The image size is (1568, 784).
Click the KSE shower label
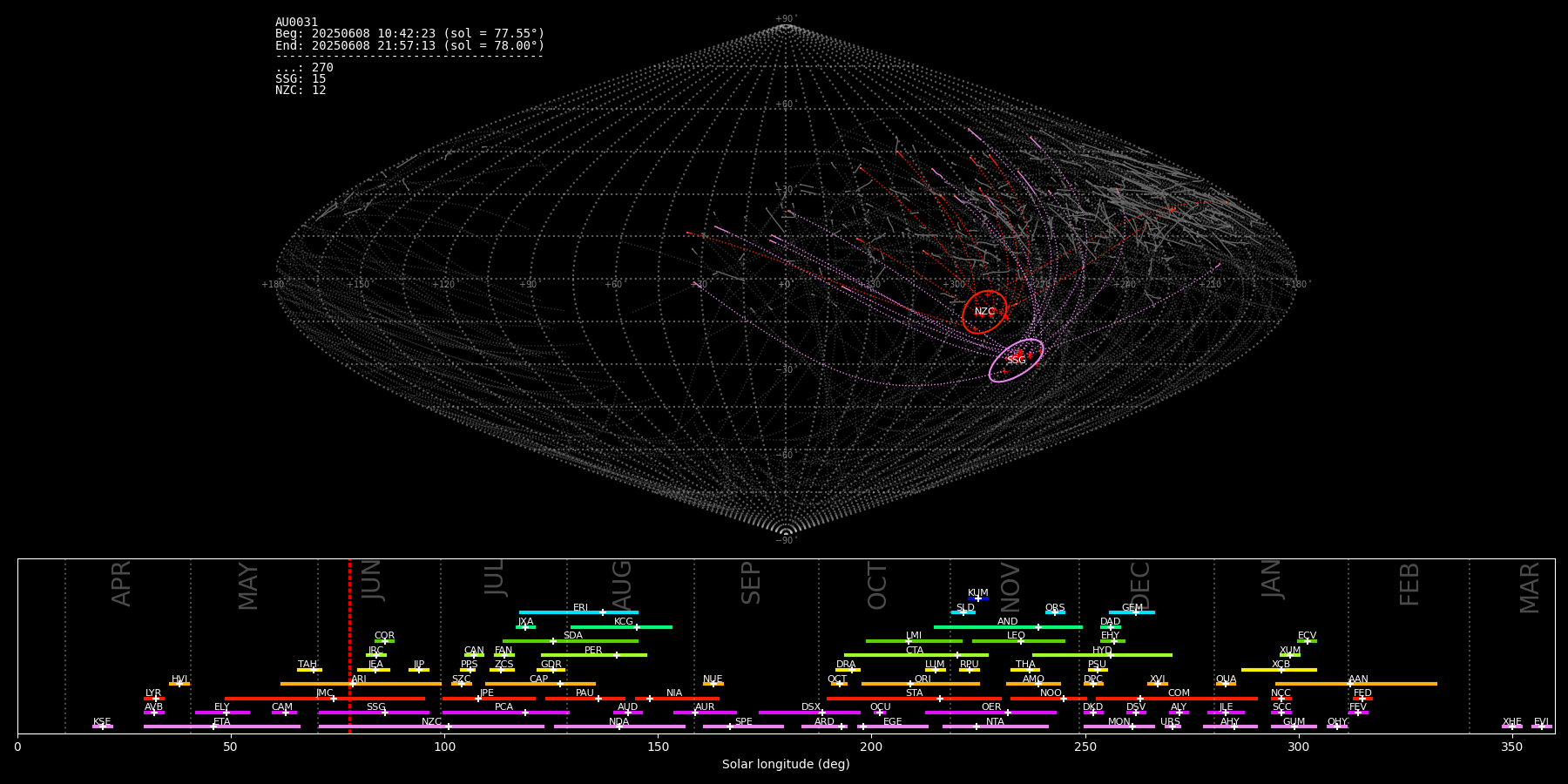pos(102,722)
